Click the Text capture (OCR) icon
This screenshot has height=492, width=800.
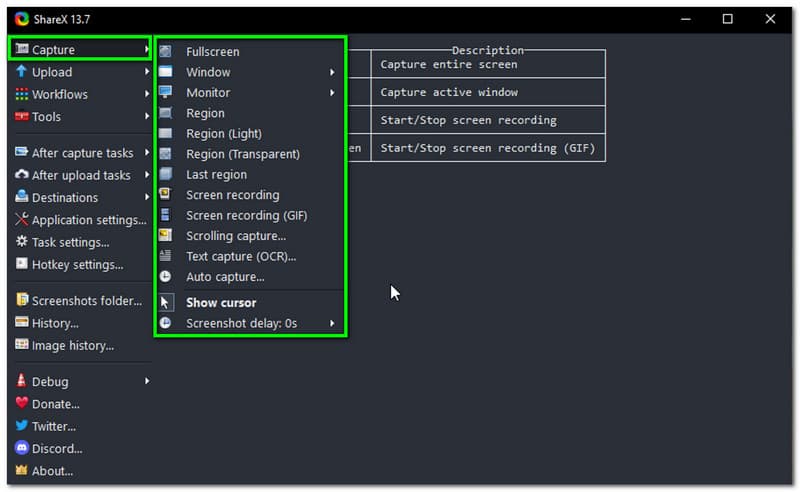pyautogui.click(x=165, y=256)
